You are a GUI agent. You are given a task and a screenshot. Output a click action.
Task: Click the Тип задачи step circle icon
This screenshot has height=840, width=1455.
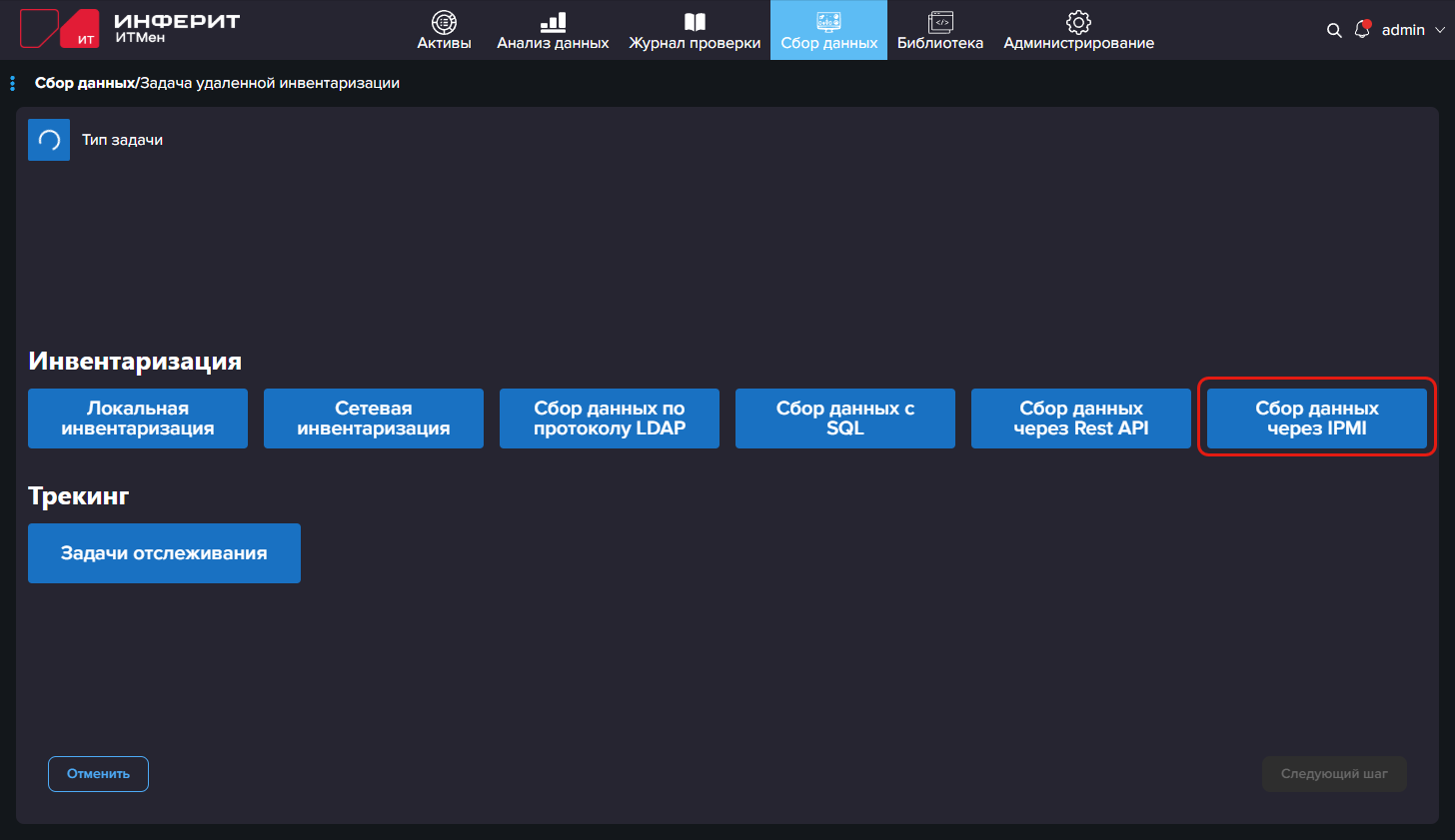(x=49, y=140)
